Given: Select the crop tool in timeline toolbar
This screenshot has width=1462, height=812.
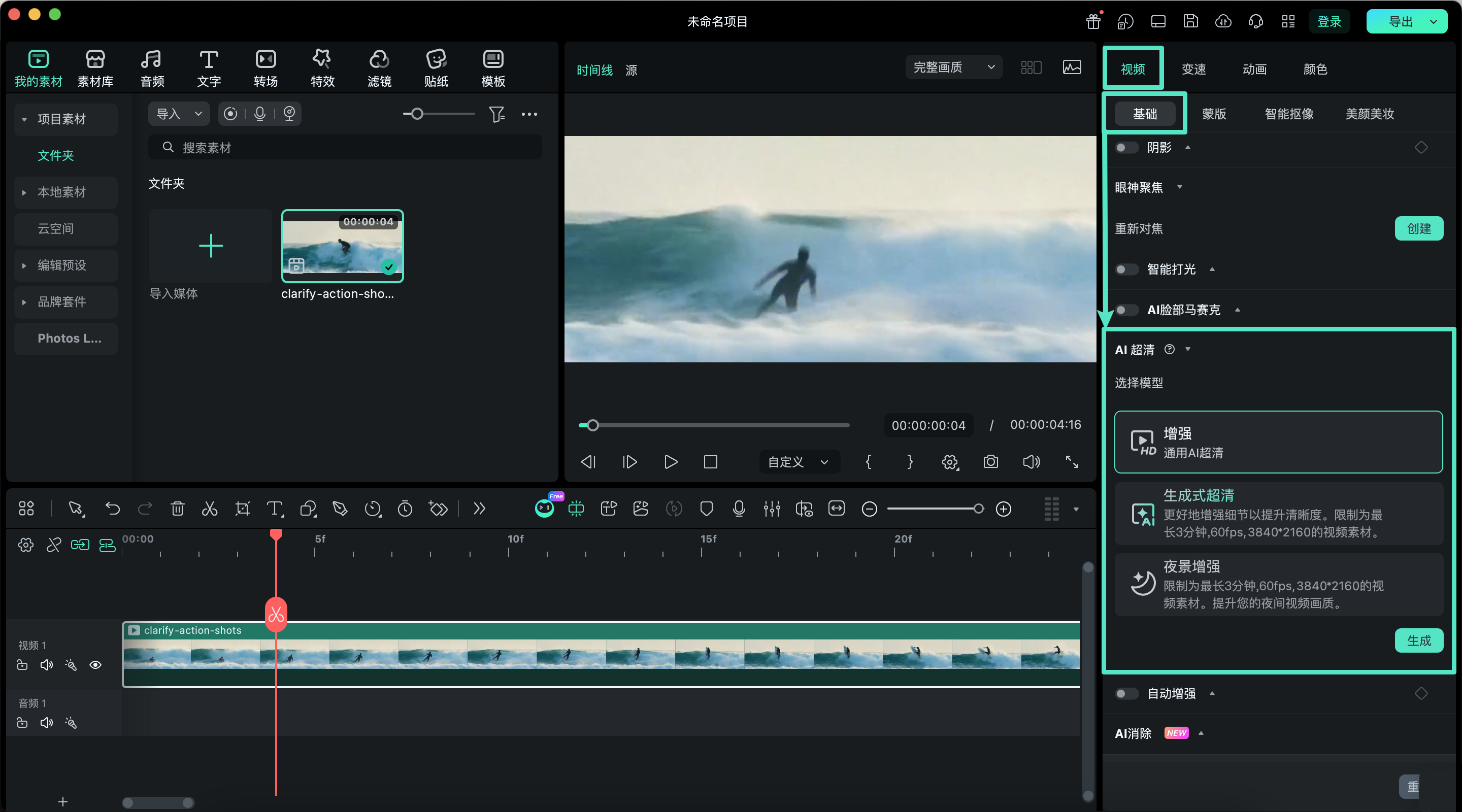Looking at the screenshot, I should click(242, 509).
